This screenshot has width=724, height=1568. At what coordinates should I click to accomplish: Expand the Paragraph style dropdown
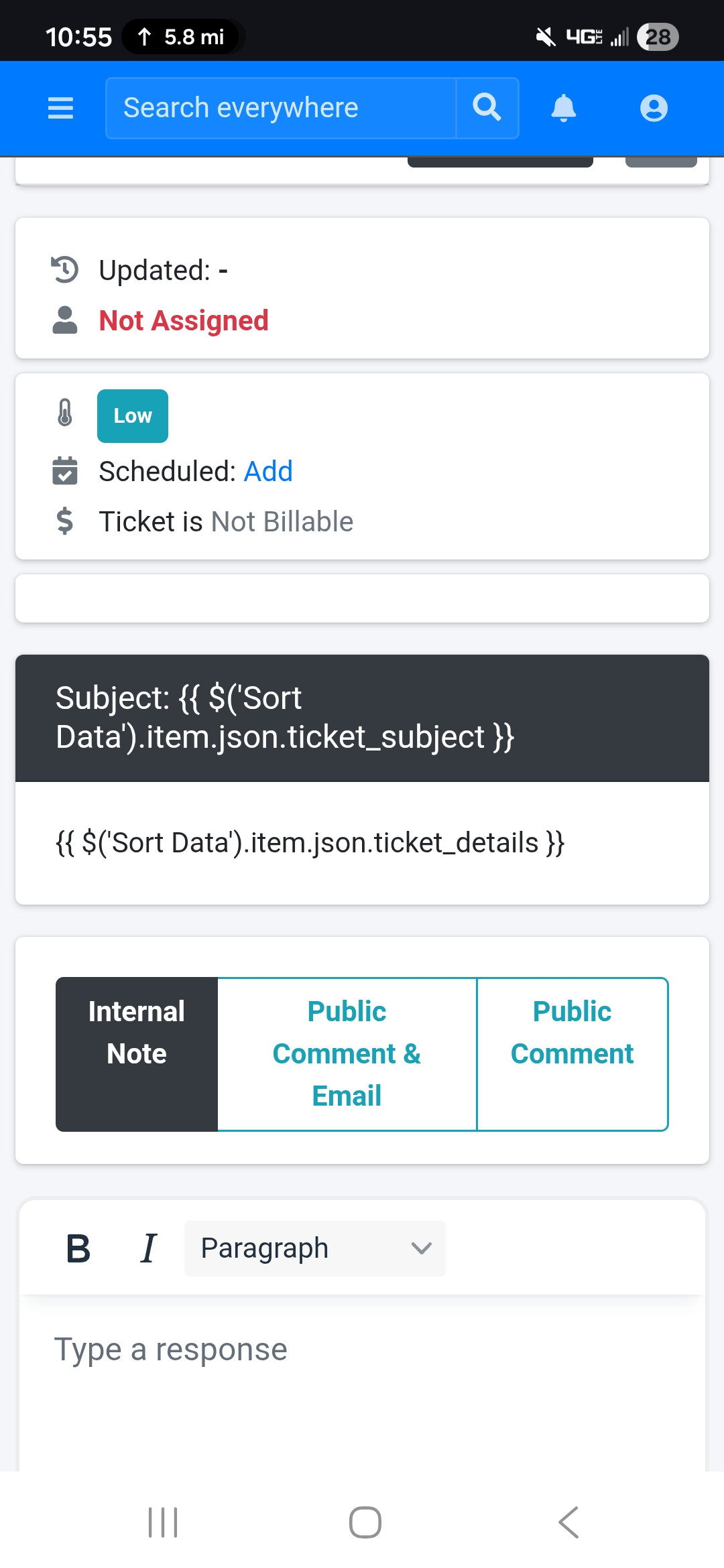point(314,1248)
